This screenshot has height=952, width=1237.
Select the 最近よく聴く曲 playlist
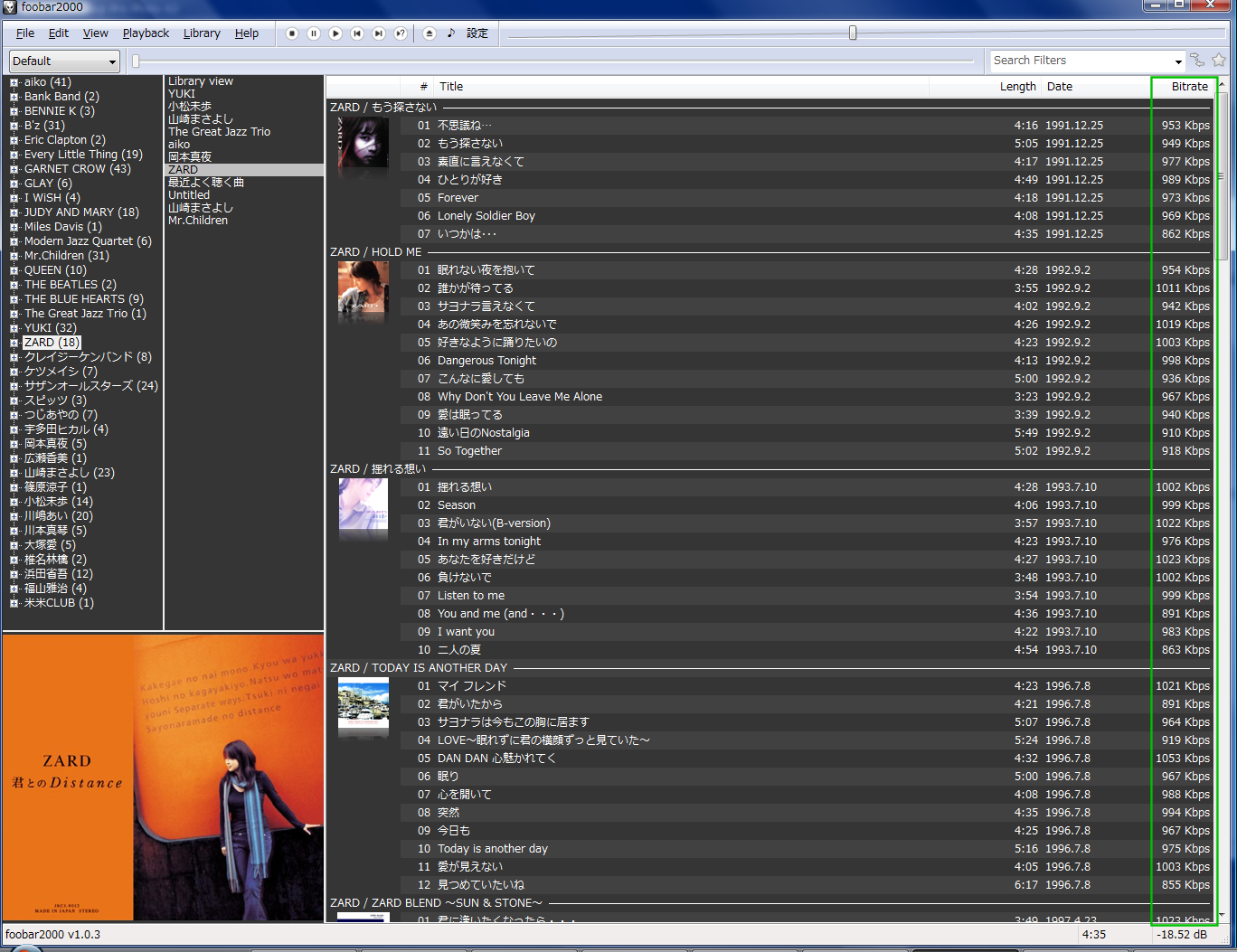click(206, 183)
